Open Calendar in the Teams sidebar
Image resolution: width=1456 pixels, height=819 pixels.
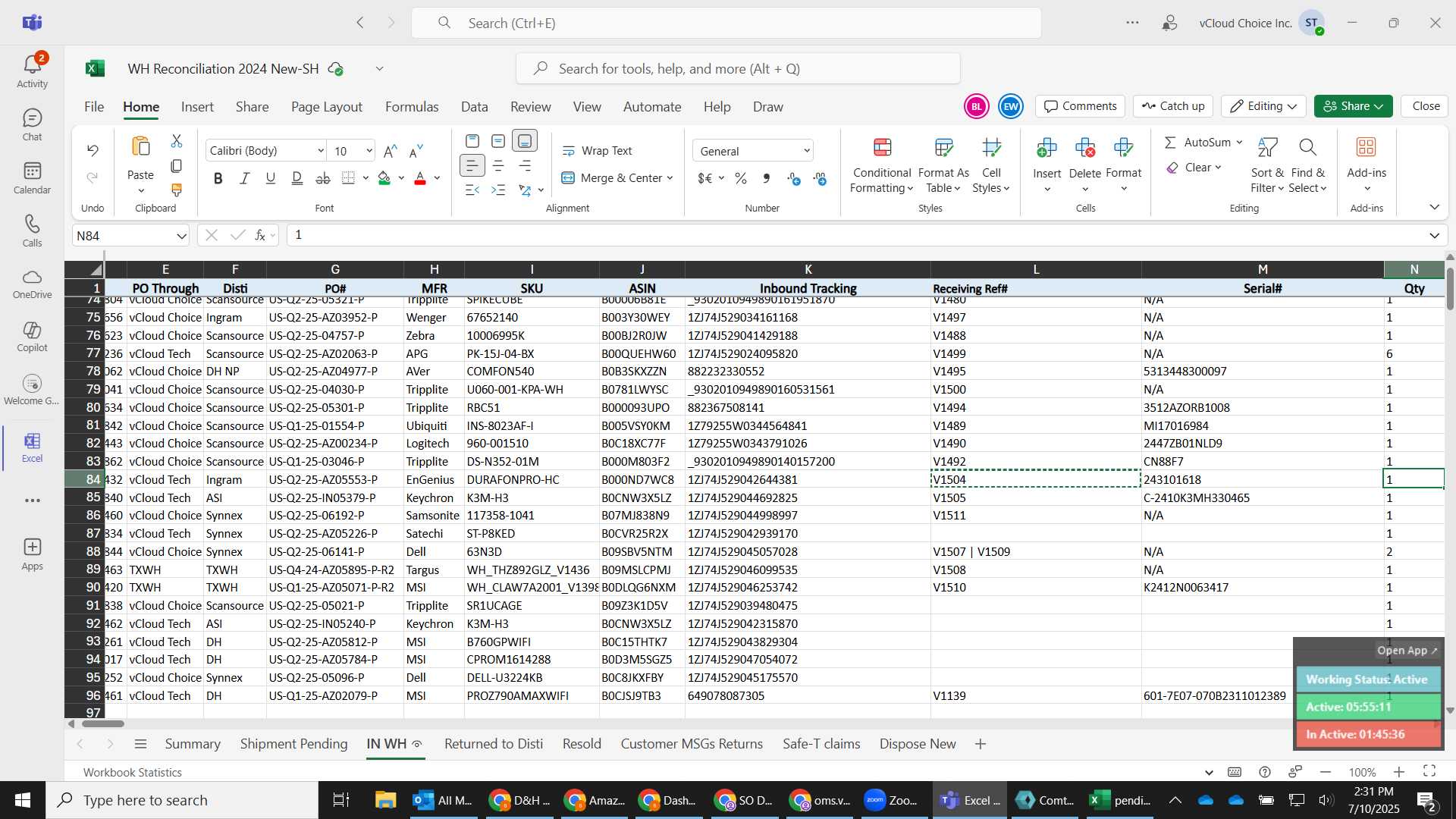32,178
